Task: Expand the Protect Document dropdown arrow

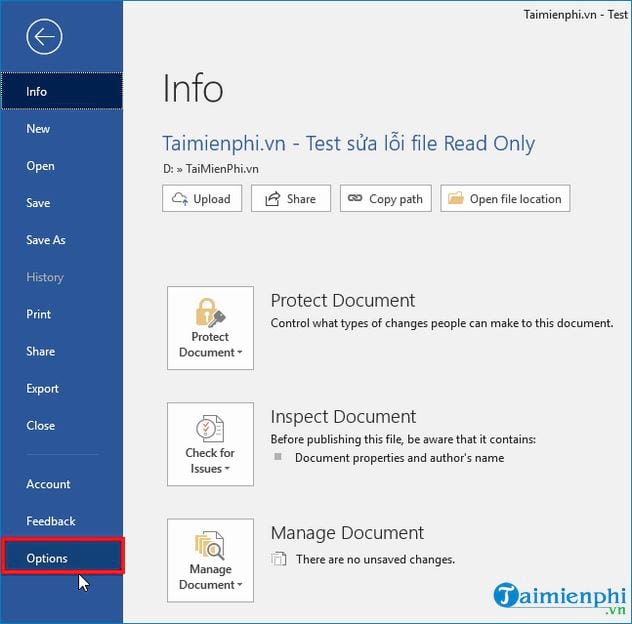Action: point(240,352)
